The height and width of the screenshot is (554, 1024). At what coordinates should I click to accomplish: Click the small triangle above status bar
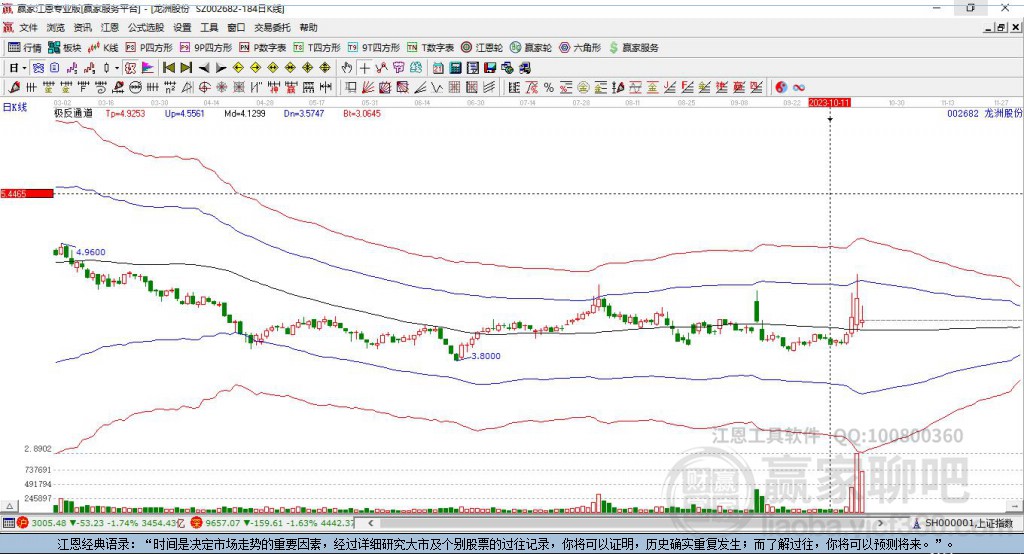point(9,506)
